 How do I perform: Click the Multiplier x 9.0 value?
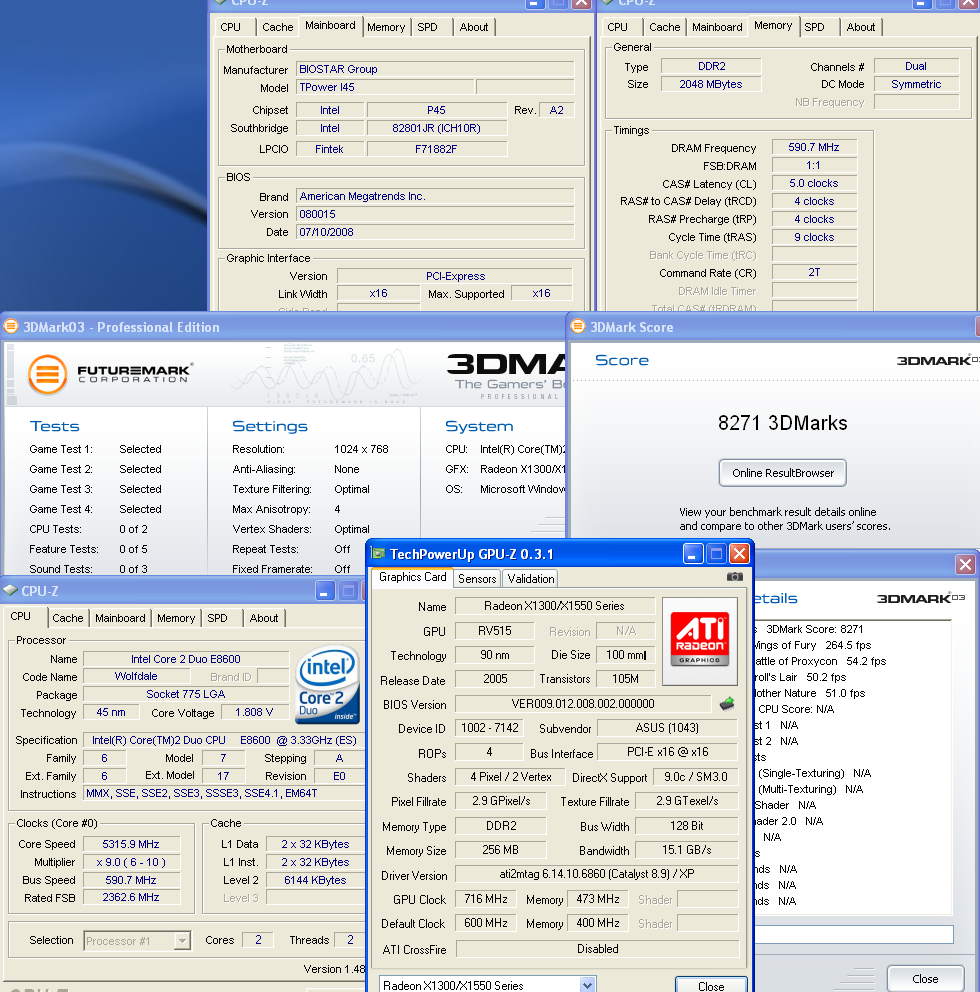pos(132,862)
